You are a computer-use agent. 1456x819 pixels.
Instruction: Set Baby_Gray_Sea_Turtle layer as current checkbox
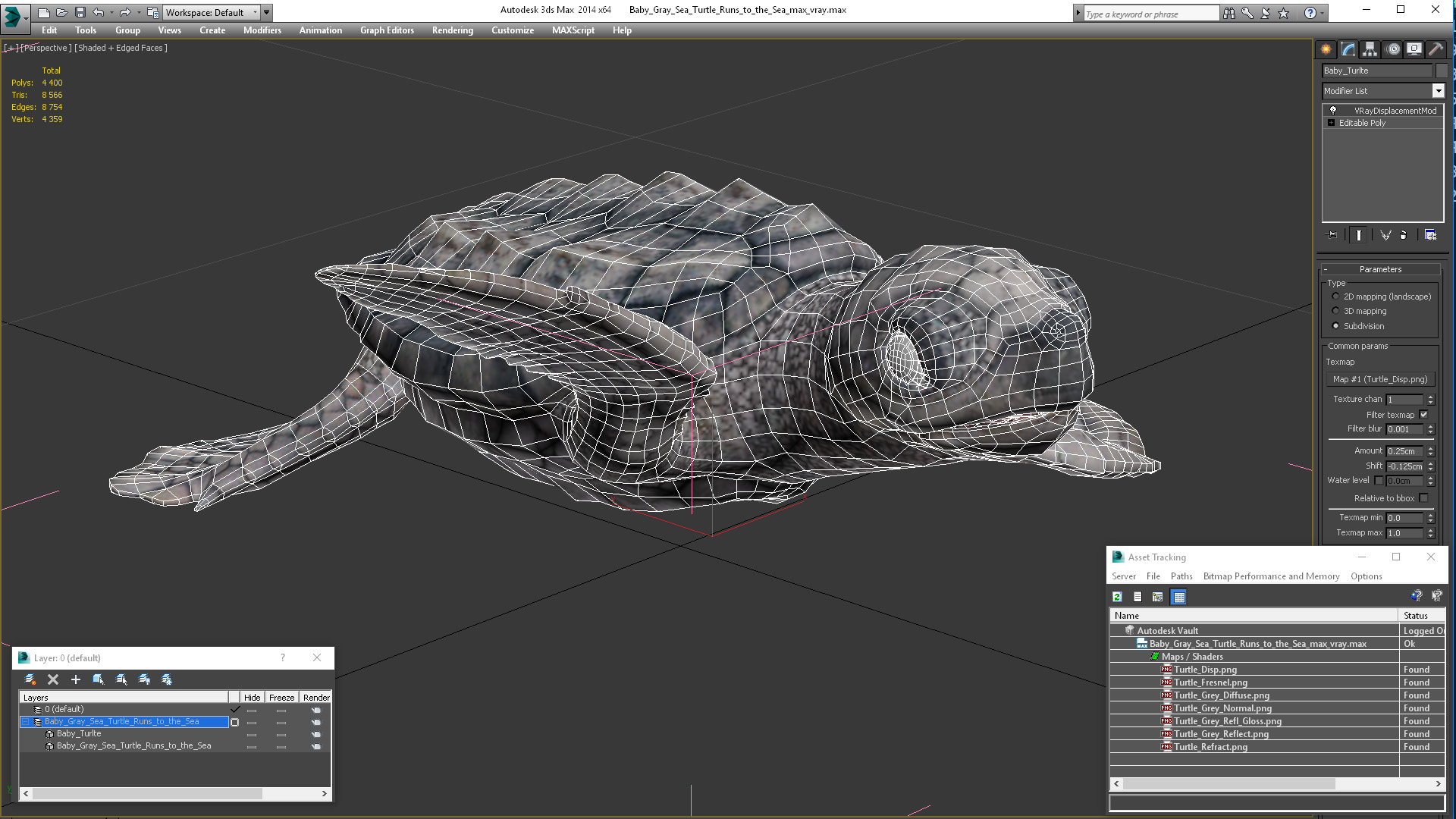(x=234, y=722)
